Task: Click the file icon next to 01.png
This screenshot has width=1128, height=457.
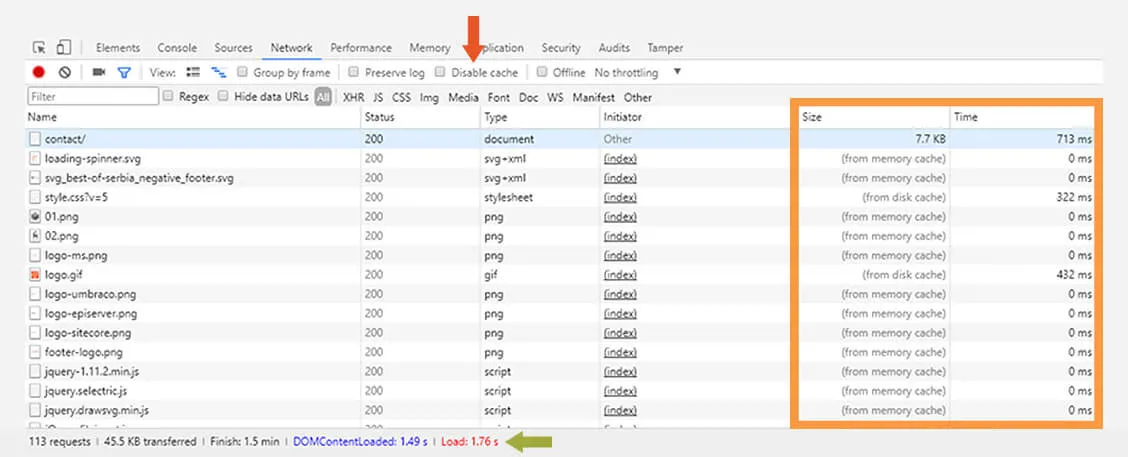Action: pyautogui.click(x=35, y=217)
